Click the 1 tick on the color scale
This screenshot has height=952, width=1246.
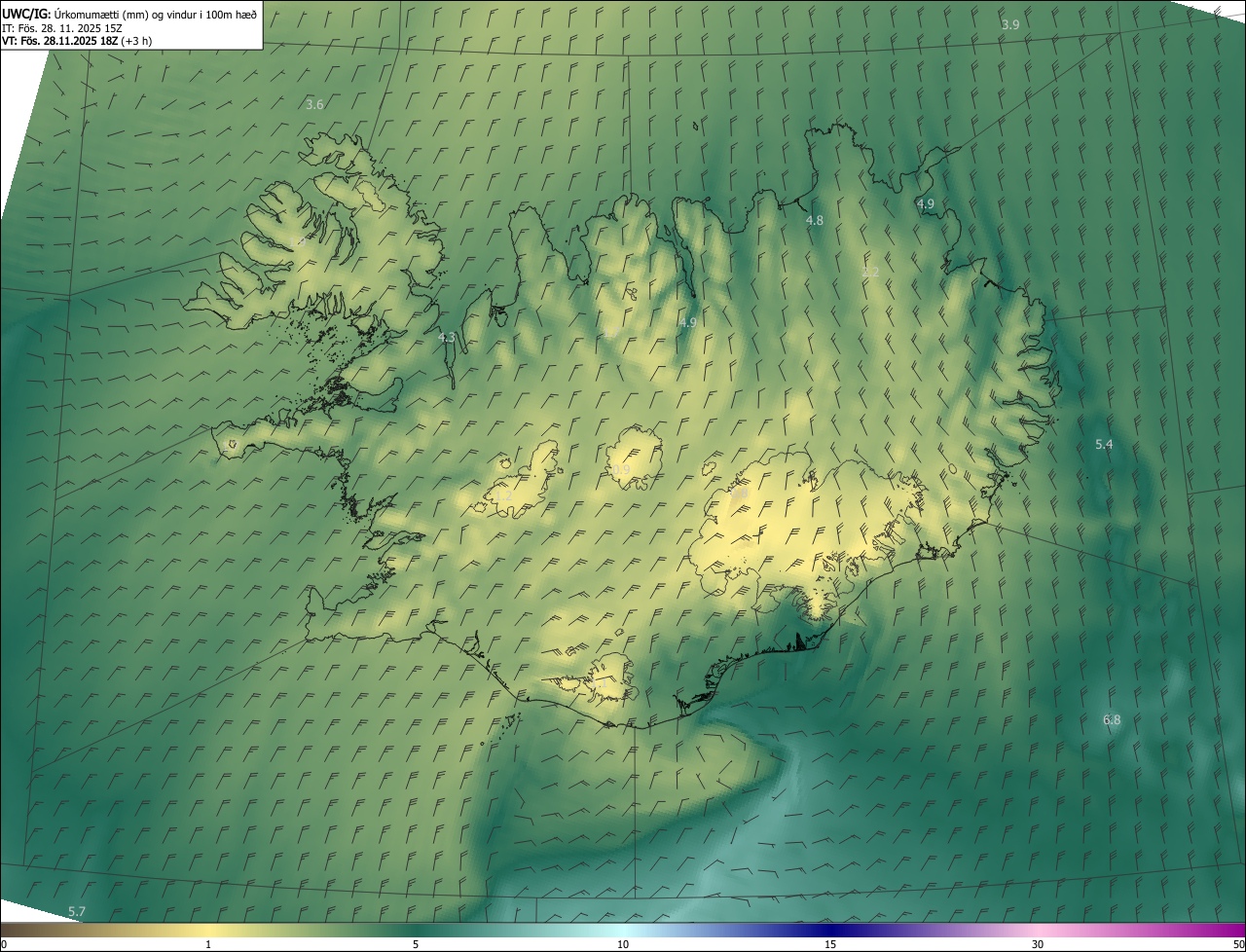click(x=208, y=944)
